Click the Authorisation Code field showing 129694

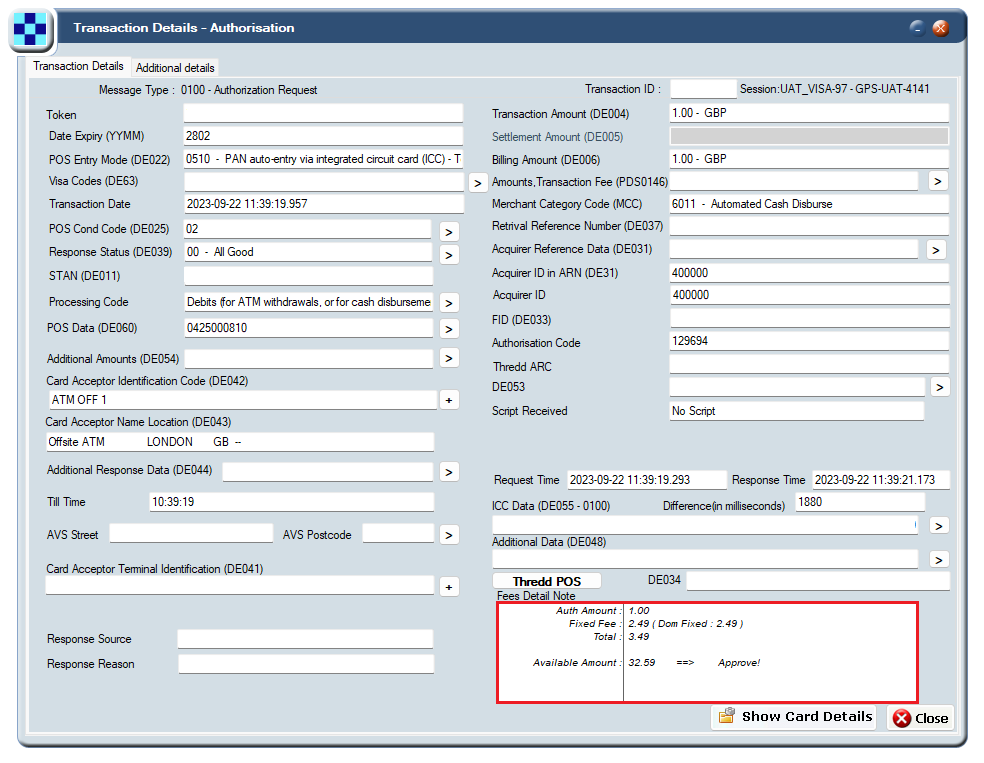(809, 341)
